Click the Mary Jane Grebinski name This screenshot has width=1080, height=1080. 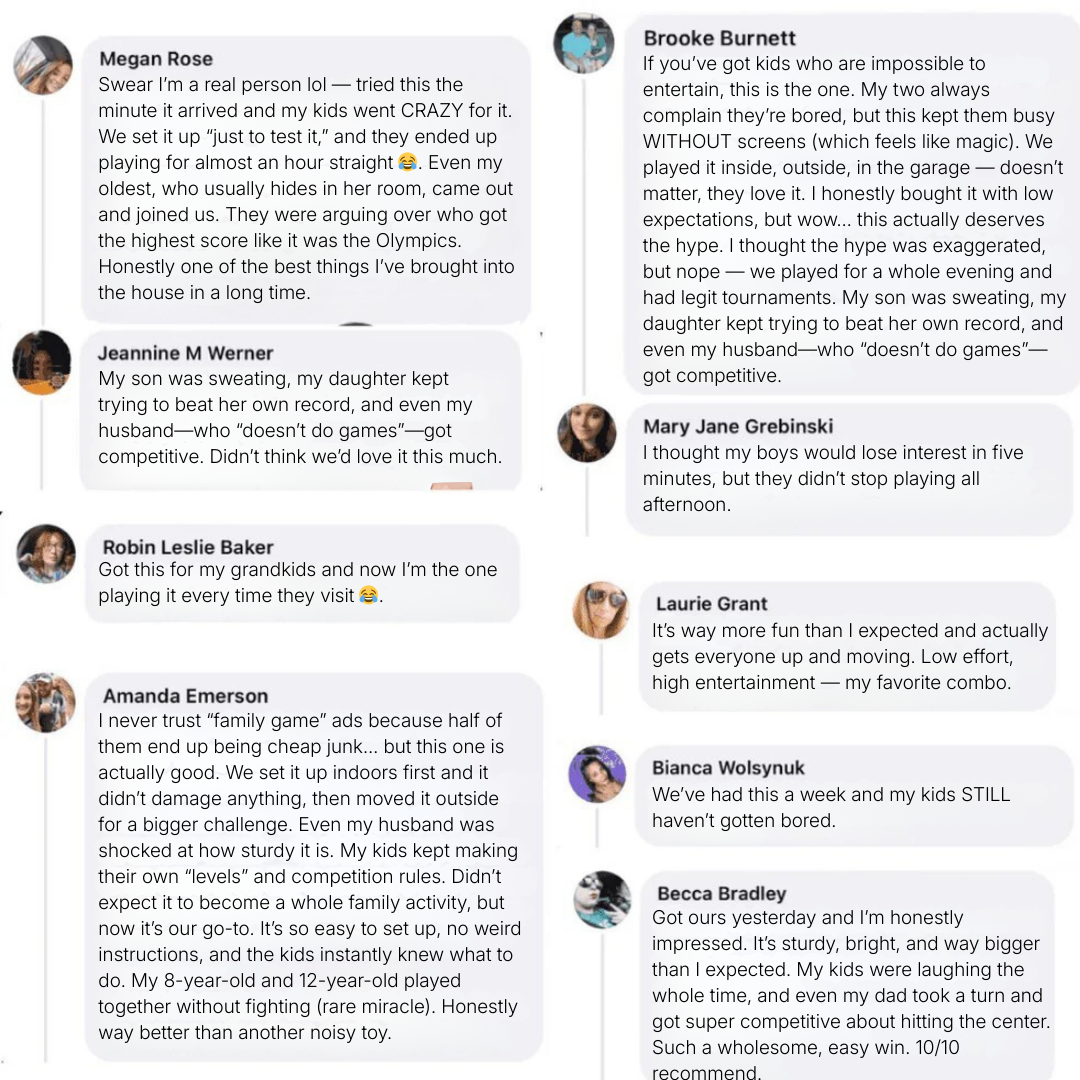click(738, 427)
